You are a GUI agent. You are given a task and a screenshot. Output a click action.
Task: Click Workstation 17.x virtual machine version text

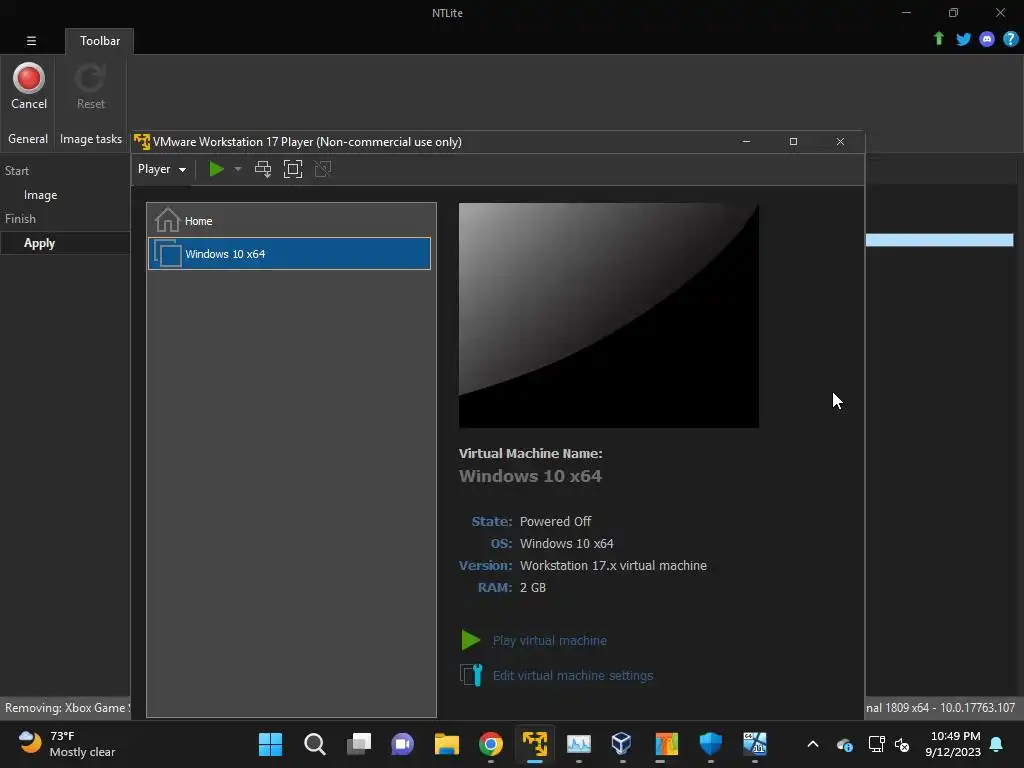pyautogui.click(x=613, y=566)
